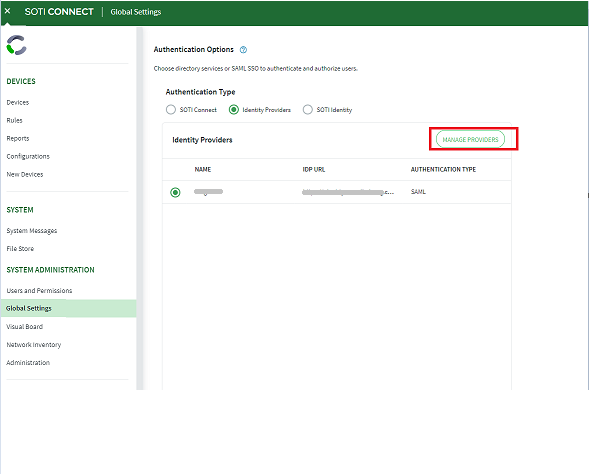Image resolution: width=591 pixels, height=474 pixels.
Task: Open File Store
Action: pos(20,249)
